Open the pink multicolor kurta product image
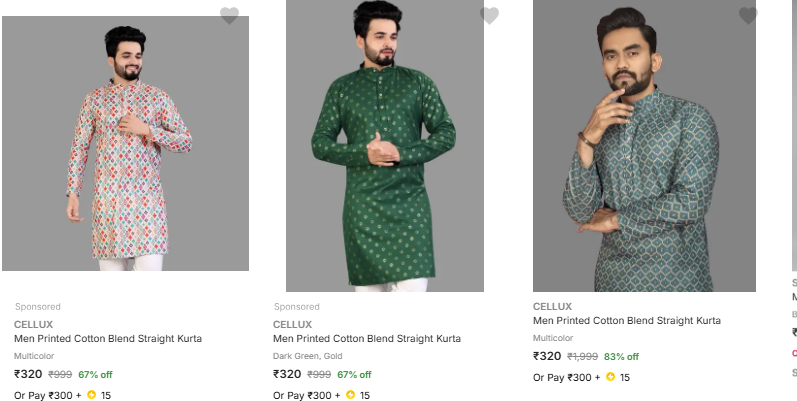The width and height of the screenshot is (797, 401). pyautogui.click(x=125, y=143)
